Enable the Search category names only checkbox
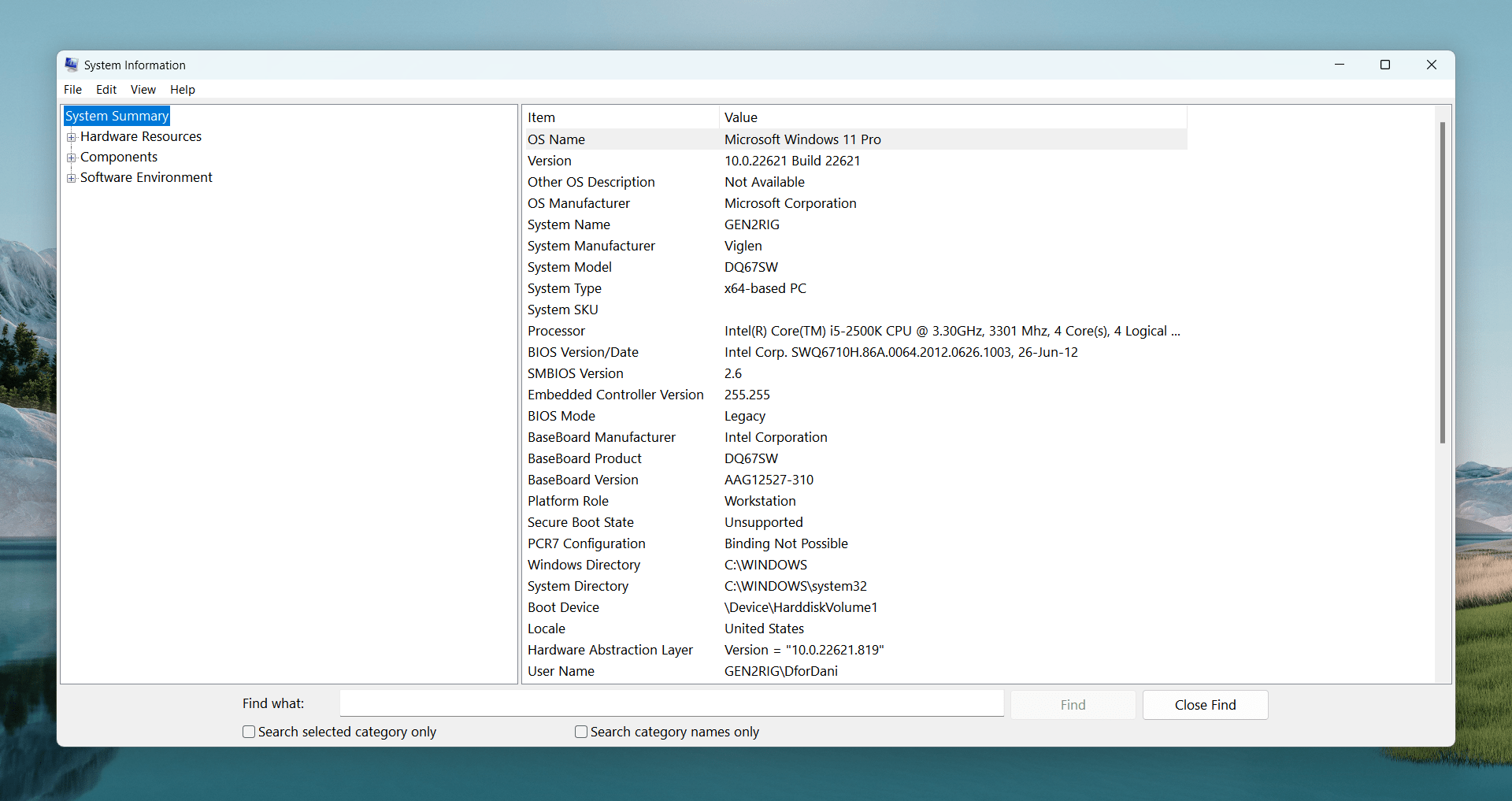This screenshot has width=1512, height=801. pyautogui.click(x=580, y=732)
